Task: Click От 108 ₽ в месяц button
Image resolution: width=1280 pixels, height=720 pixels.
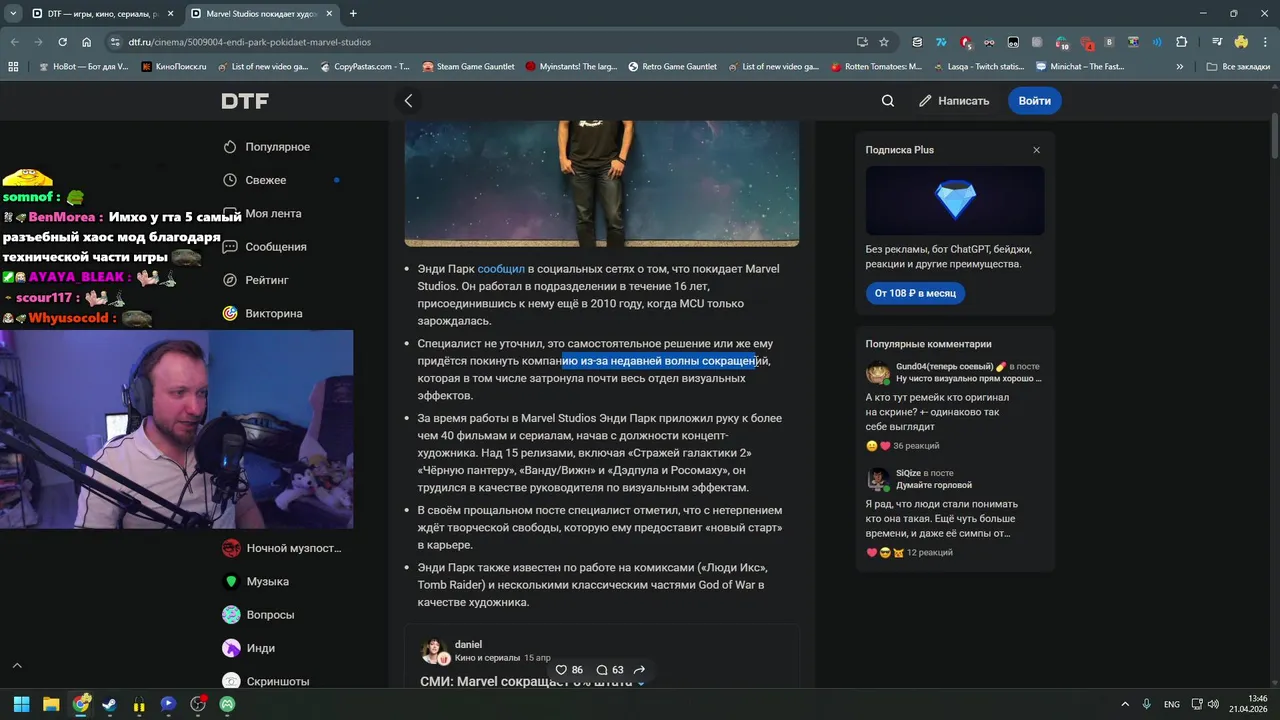Action: [915, 293]
